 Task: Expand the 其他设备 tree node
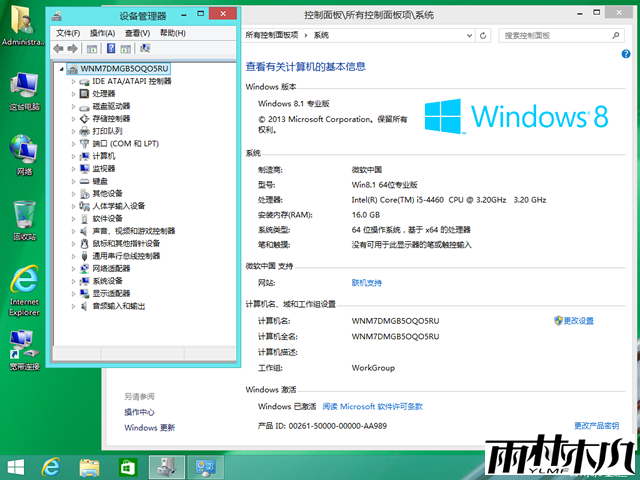[x=73, y=194]
